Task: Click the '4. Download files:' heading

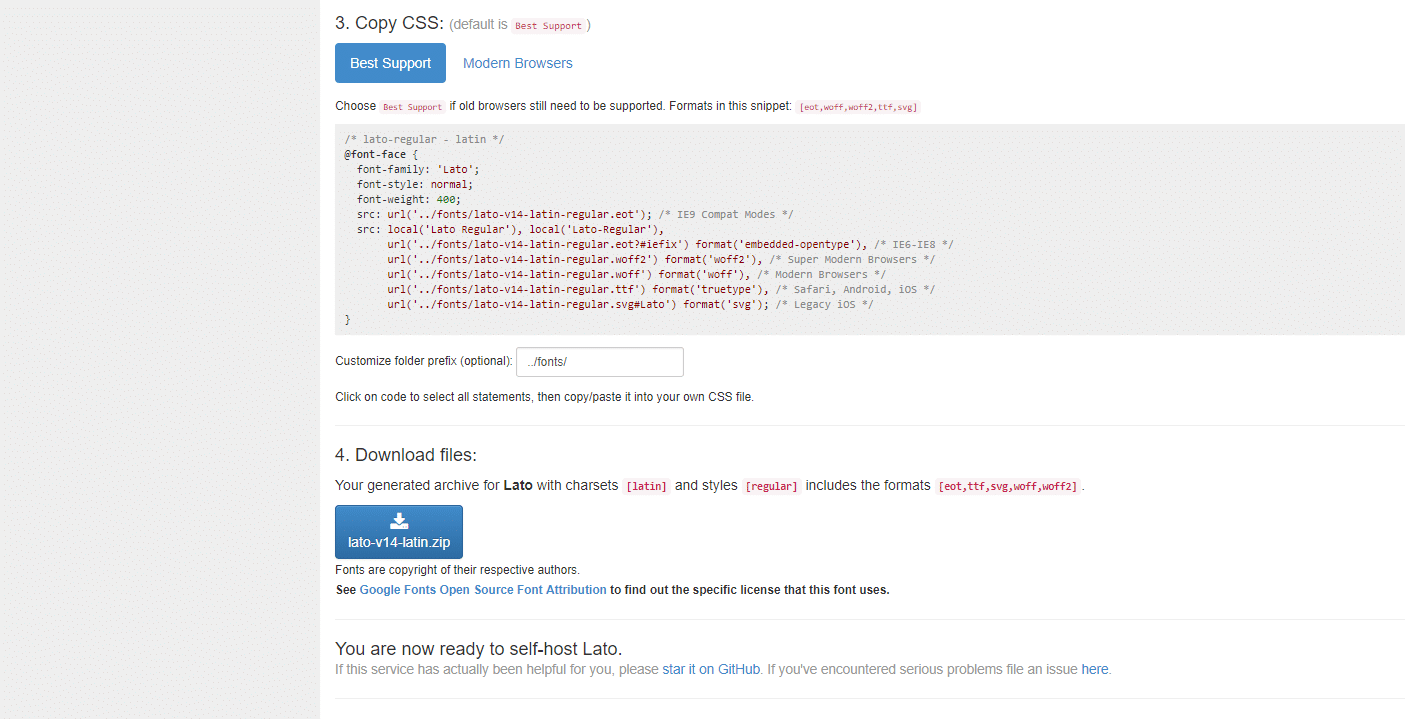Action: point(406,455)
